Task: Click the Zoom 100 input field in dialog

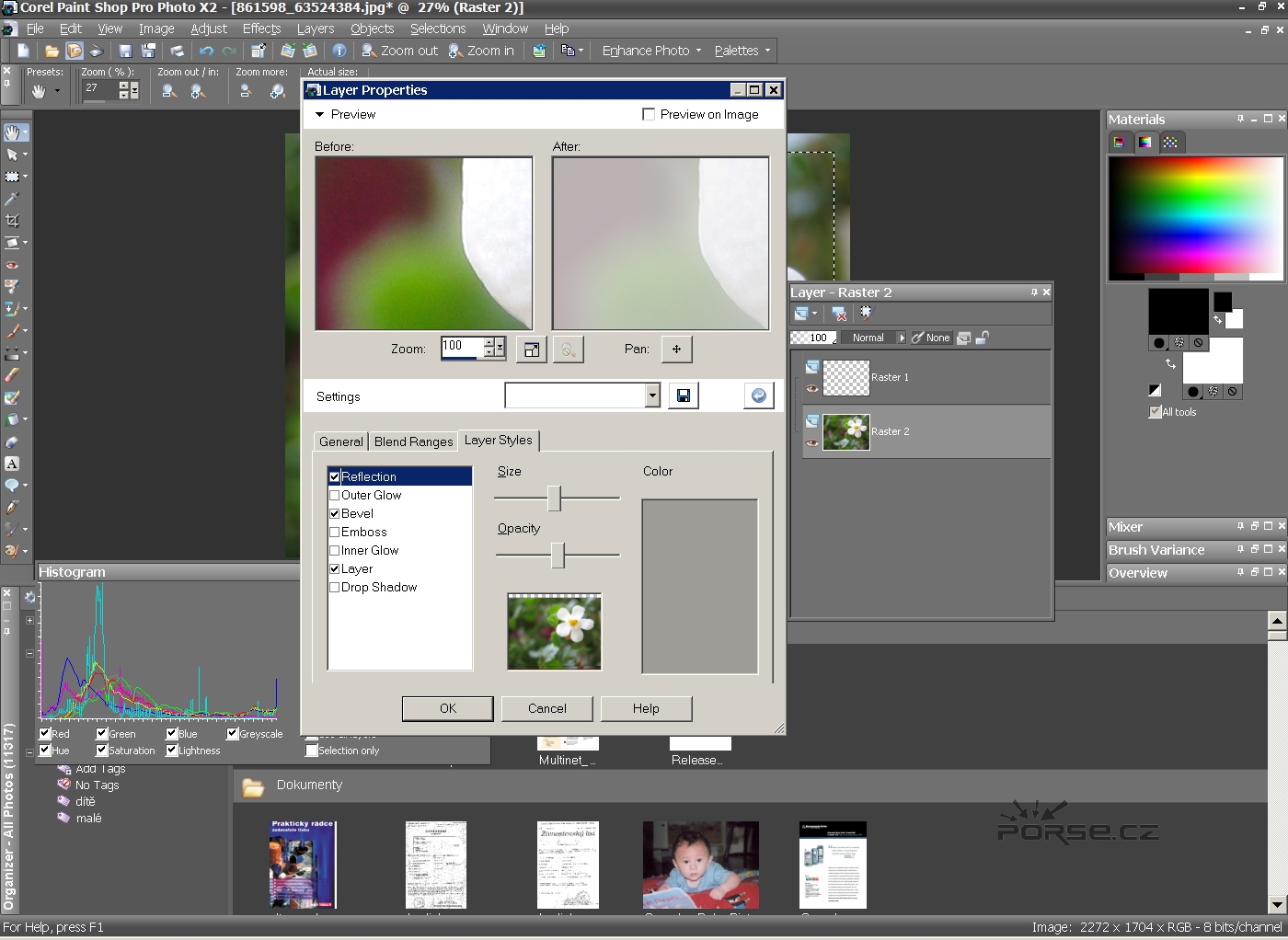Action: pos(463,347)
